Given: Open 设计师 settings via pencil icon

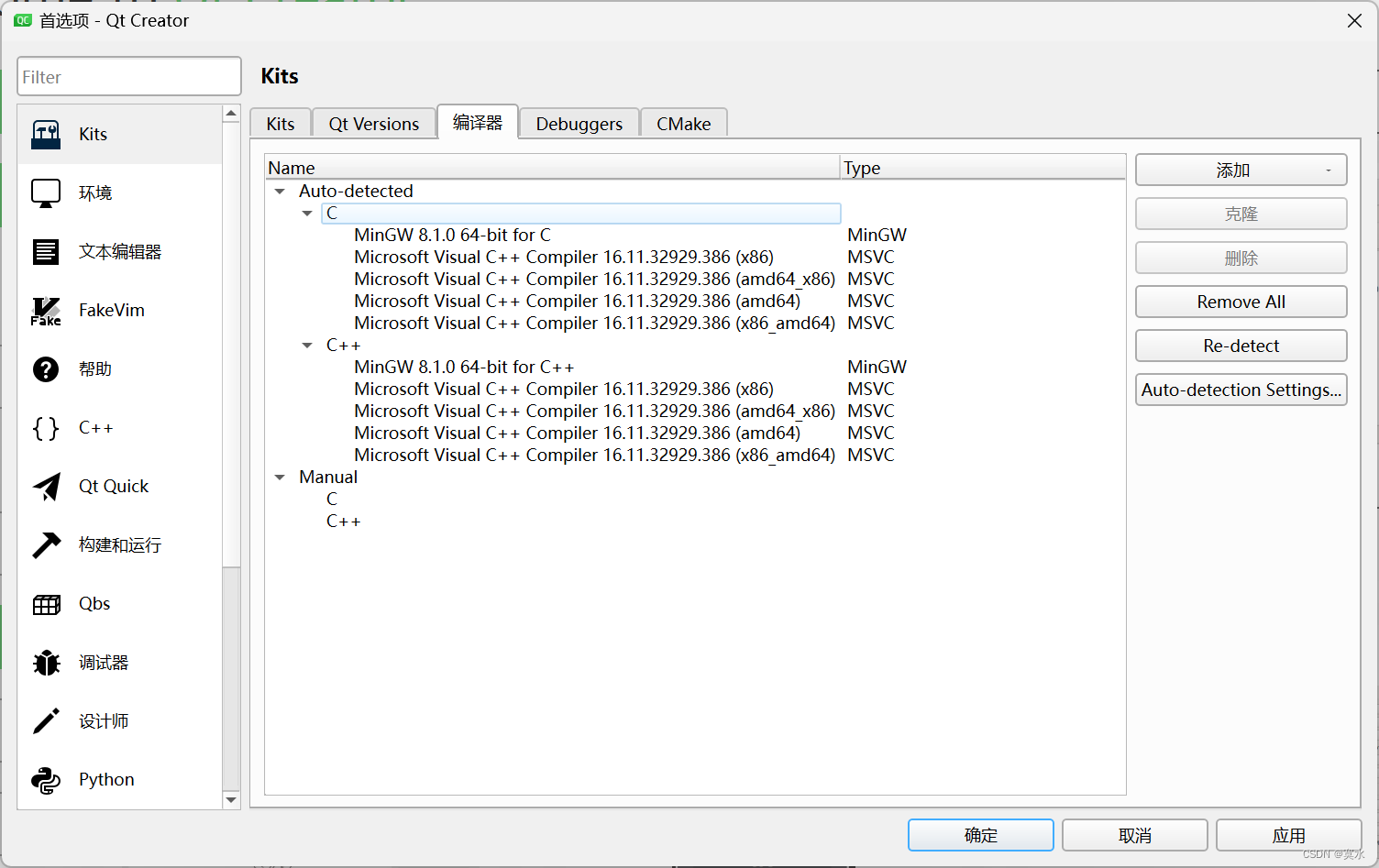Looking at the screenshot, I should (45, 720).
